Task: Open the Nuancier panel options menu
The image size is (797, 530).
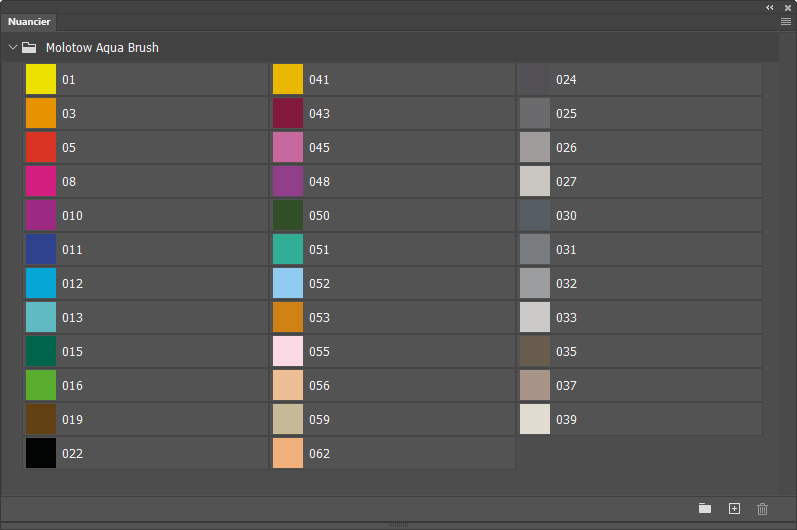Action: (785, 21)
